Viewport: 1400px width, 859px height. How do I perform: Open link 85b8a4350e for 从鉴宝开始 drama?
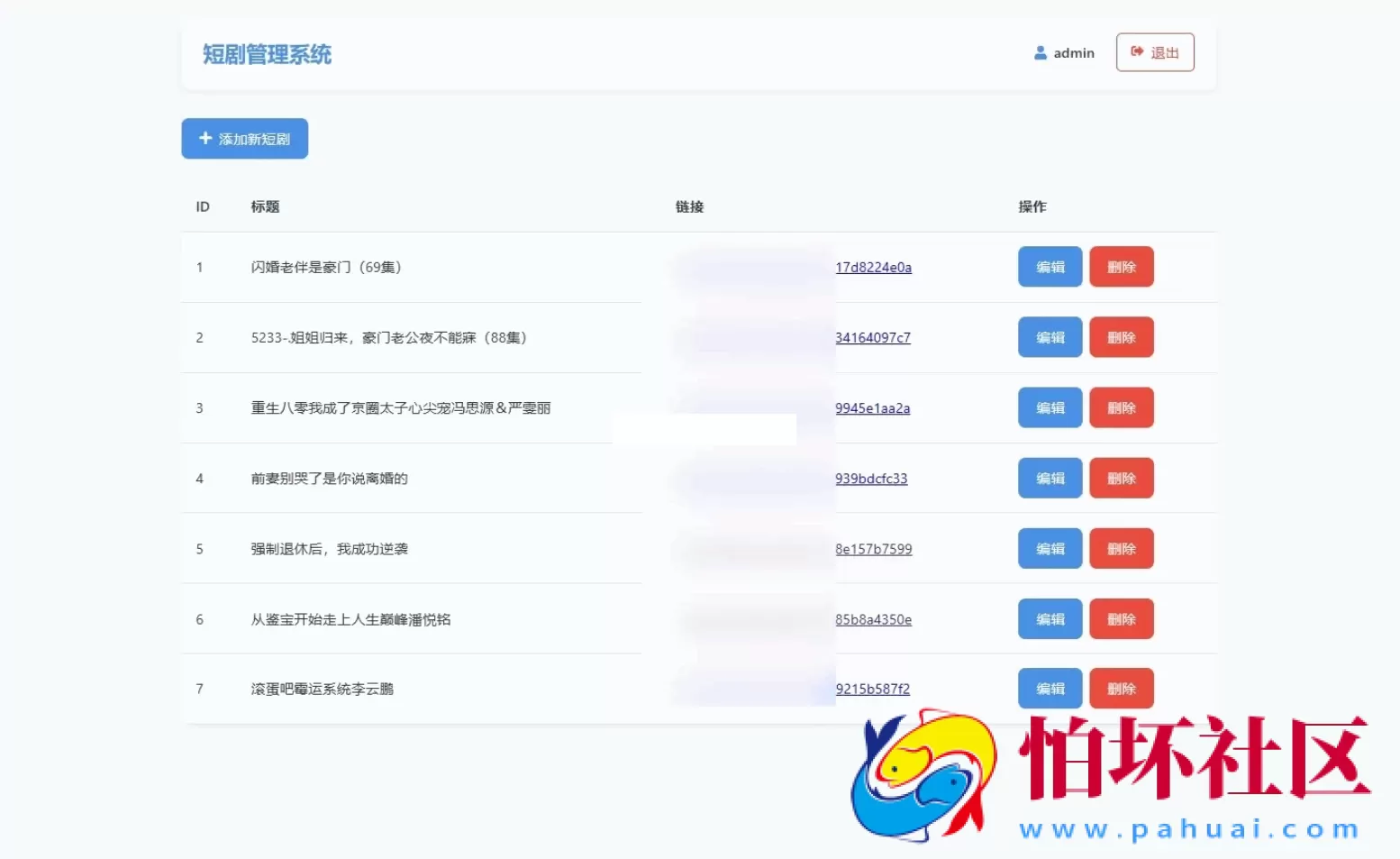(x=873, y=619)
